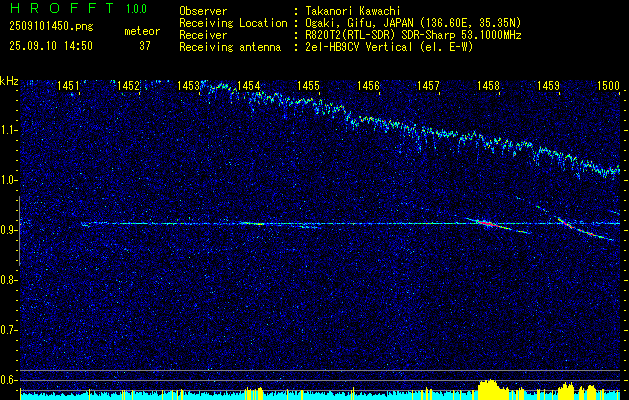Click the 1453 time marker
The width and height of the screenshot is (629, 400).
pyautogui.click(x=189, y=85)
